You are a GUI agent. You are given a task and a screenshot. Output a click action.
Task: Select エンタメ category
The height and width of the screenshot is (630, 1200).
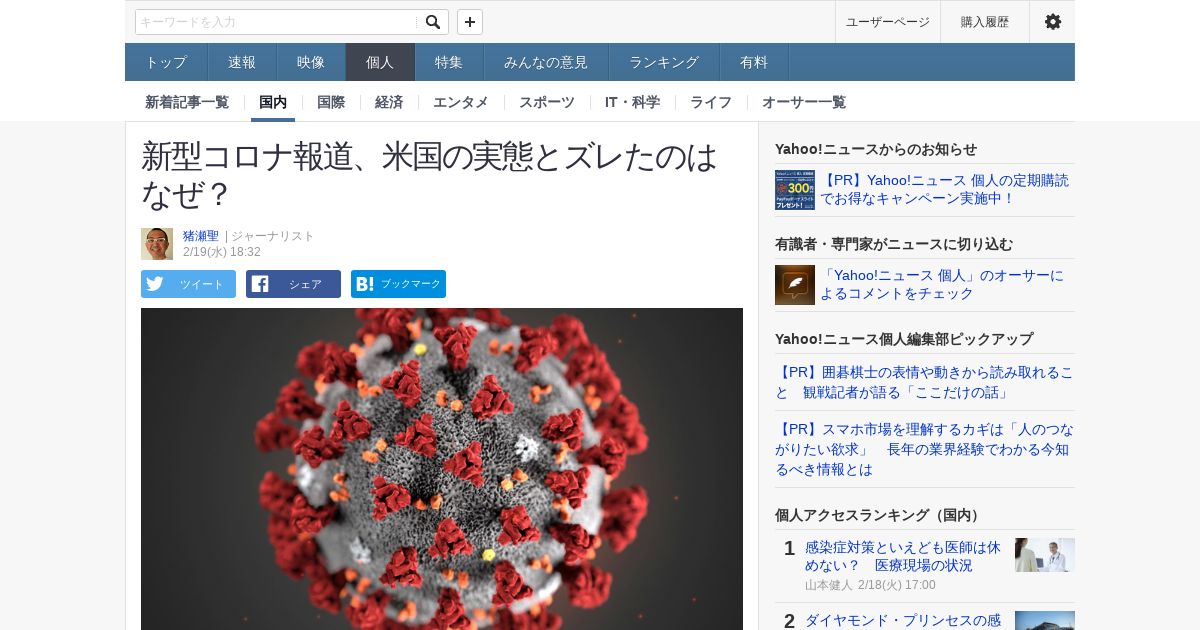click(x=461, y=102)
